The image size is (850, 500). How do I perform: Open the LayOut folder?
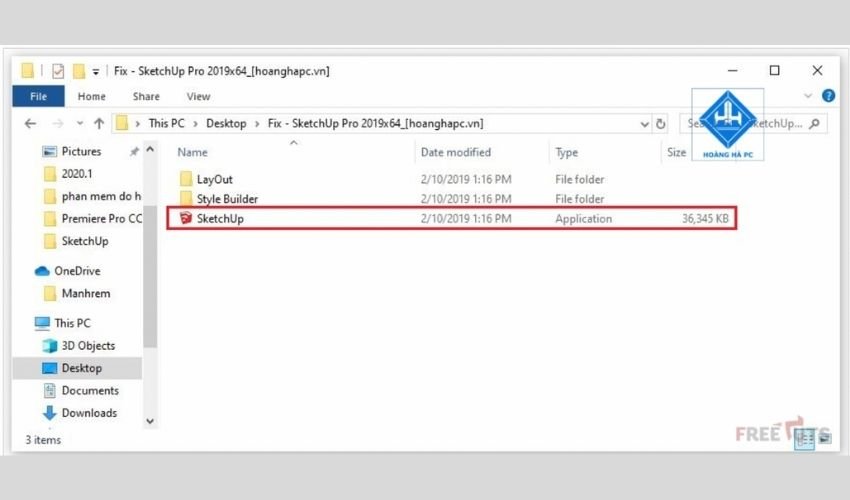[214, 179]
